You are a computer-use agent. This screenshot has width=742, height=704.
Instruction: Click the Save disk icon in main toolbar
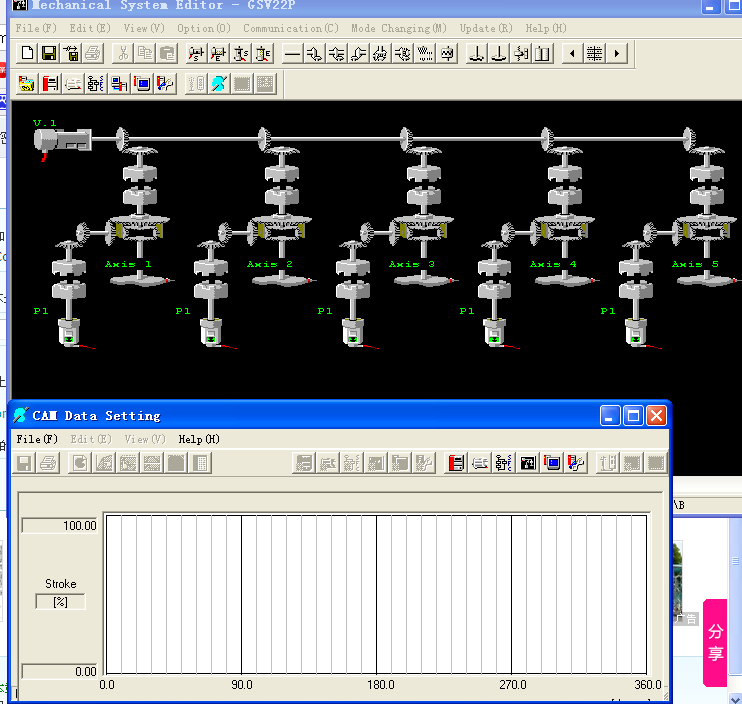point(49,53)
